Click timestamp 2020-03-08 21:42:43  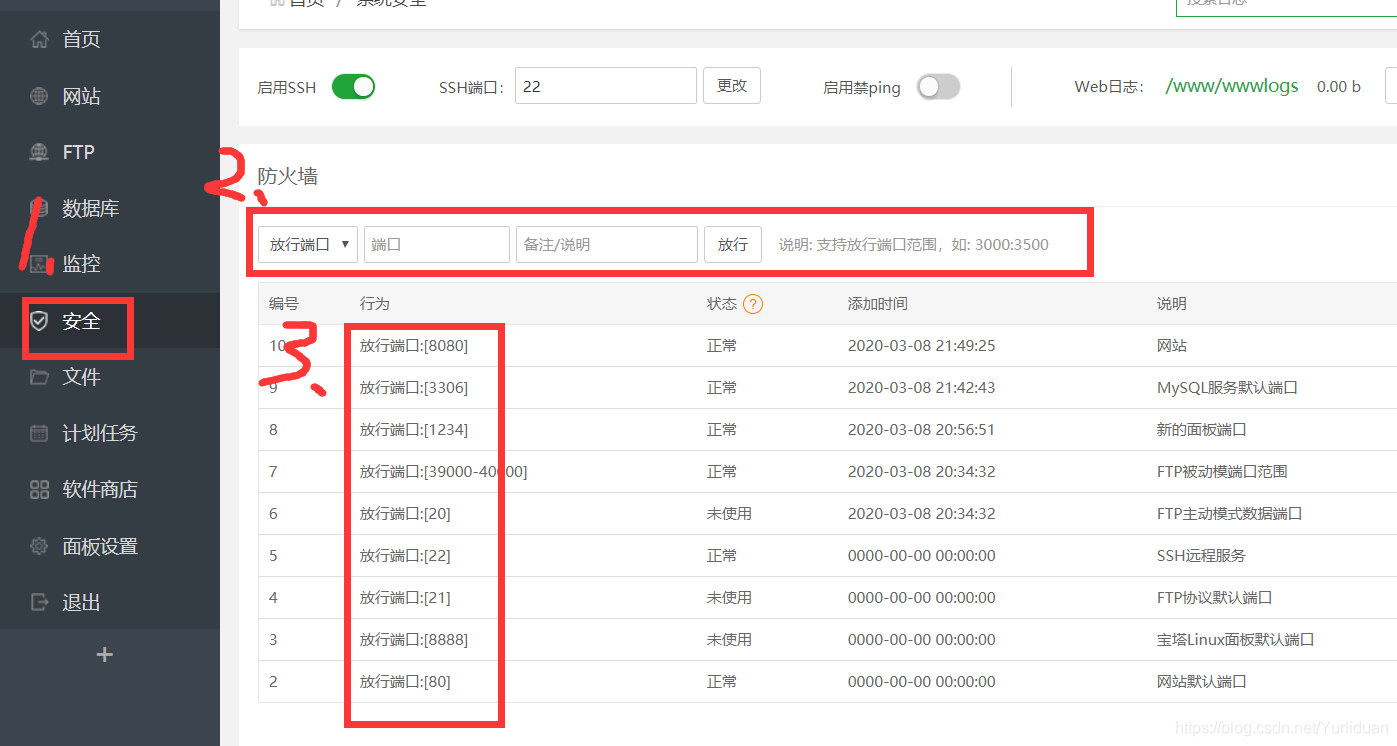click(x=921, y=388)
